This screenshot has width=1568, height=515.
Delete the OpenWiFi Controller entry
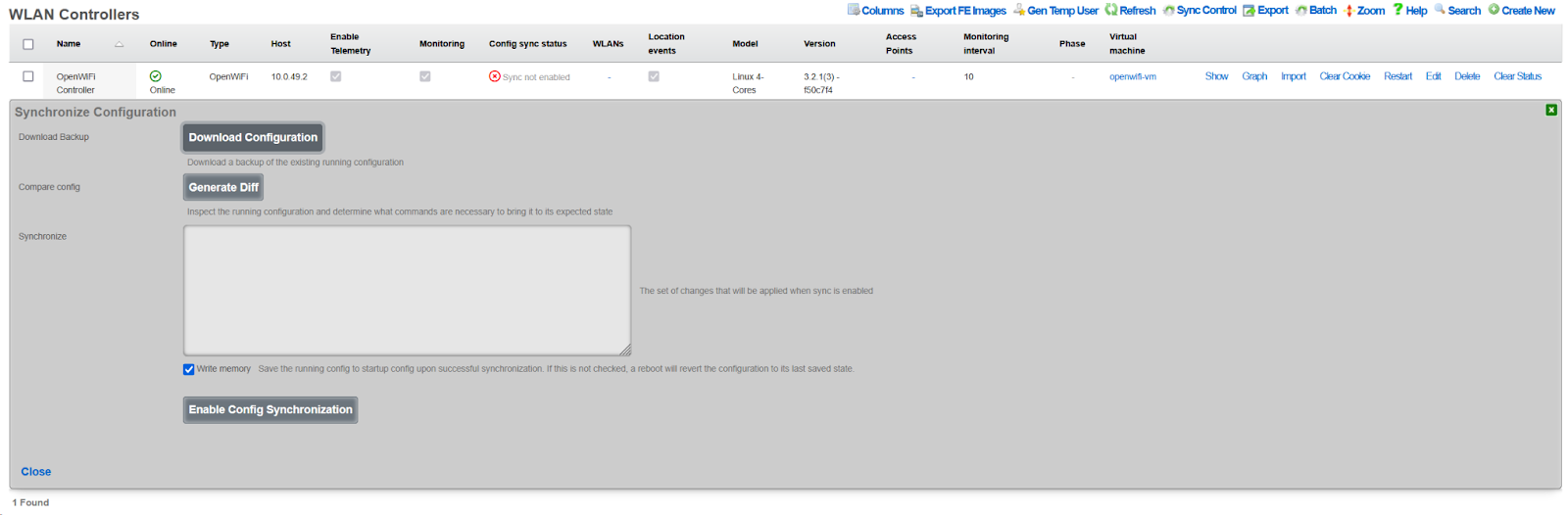(1467, 76)
